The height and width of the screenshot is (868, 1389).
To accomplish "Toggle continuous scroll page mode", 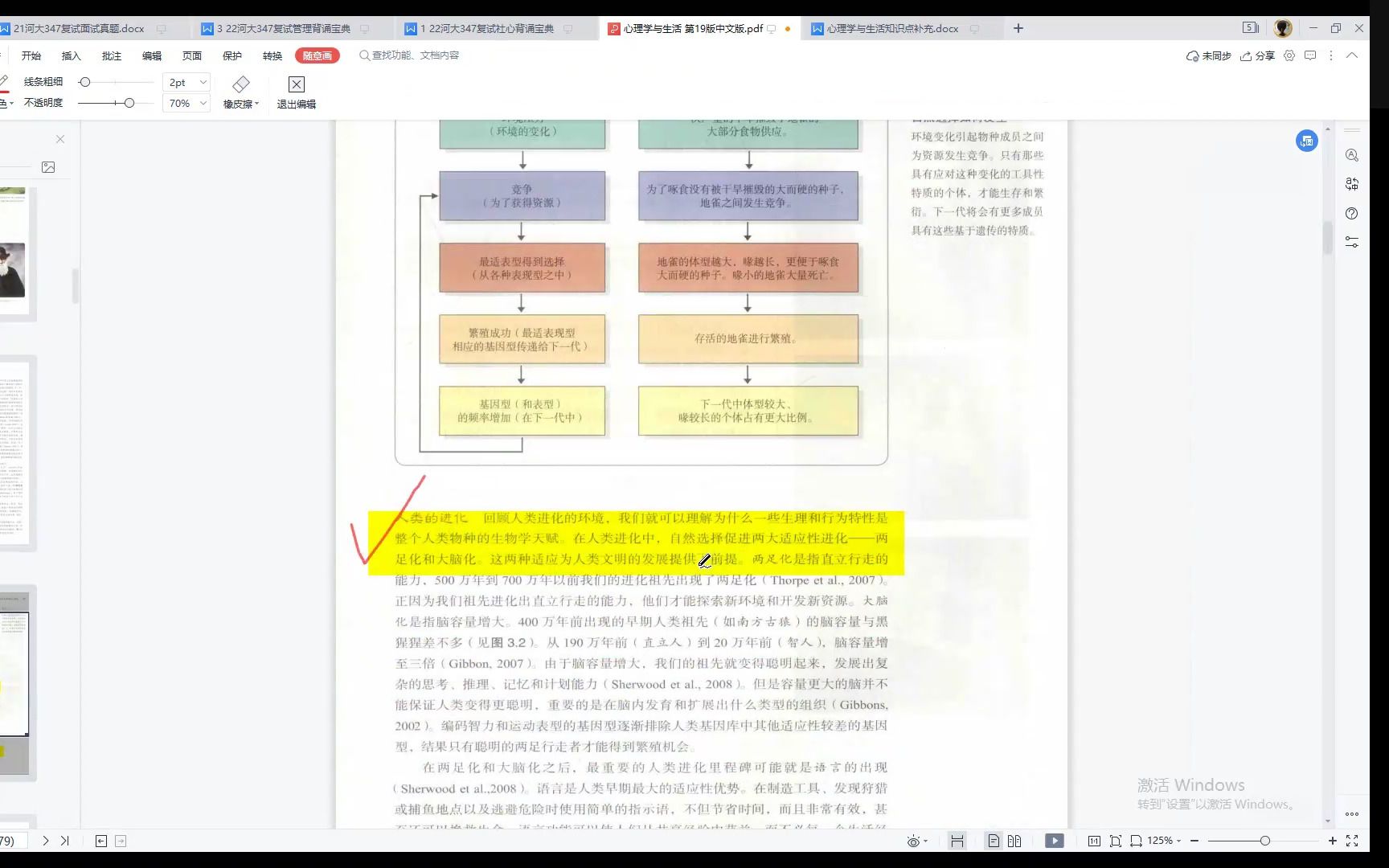I will tap(957, 841).
